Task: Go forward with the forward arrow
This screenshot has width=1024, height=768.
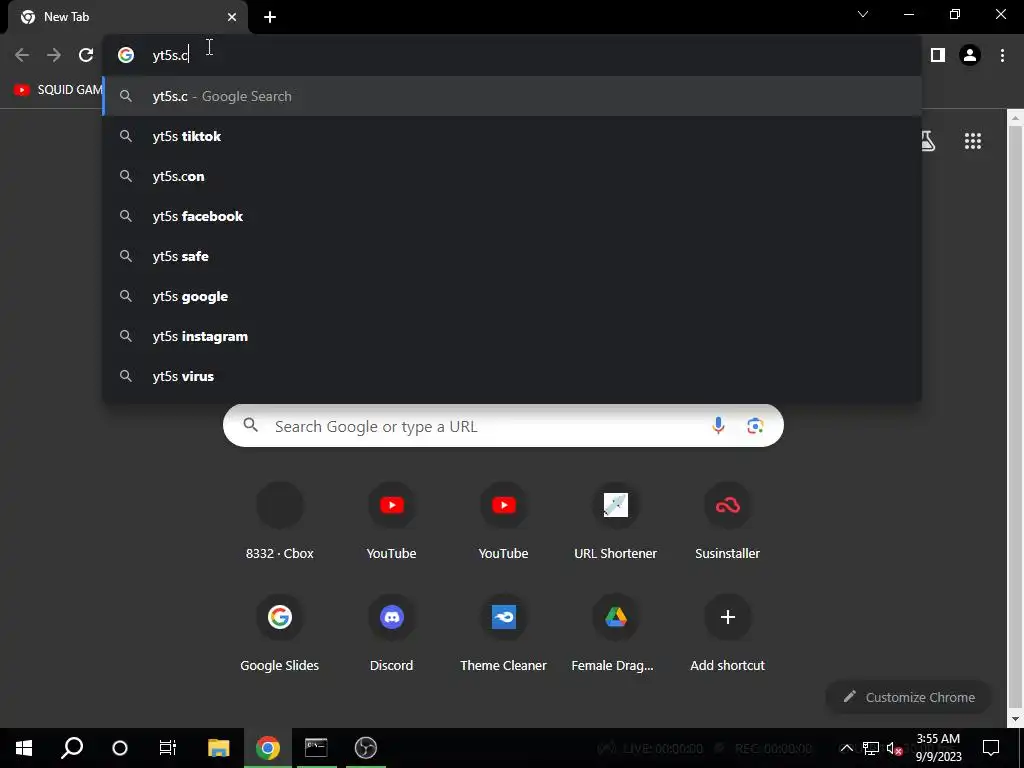Action: click(54, 55)
